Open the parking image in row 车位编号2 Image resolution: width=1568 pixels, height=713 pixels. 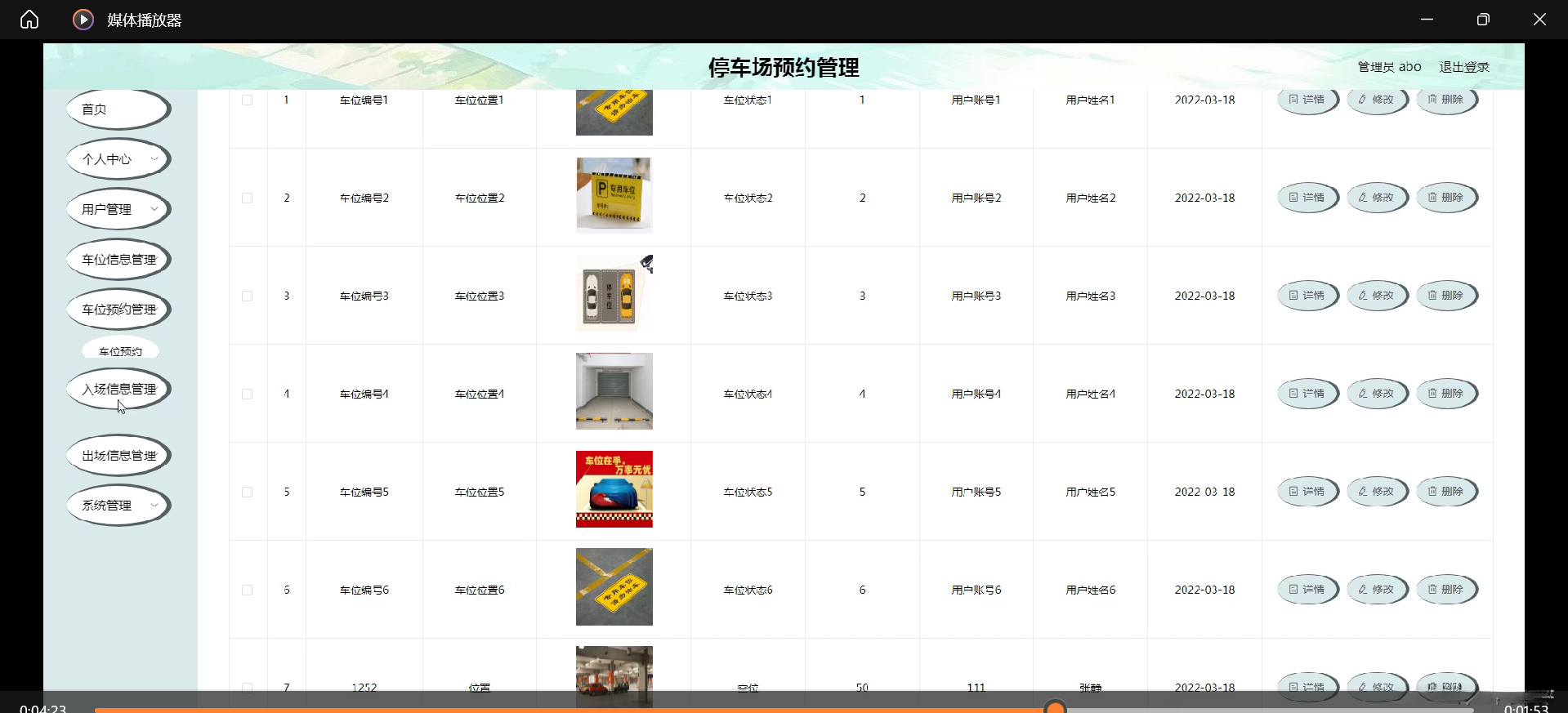tap(614, 195)
